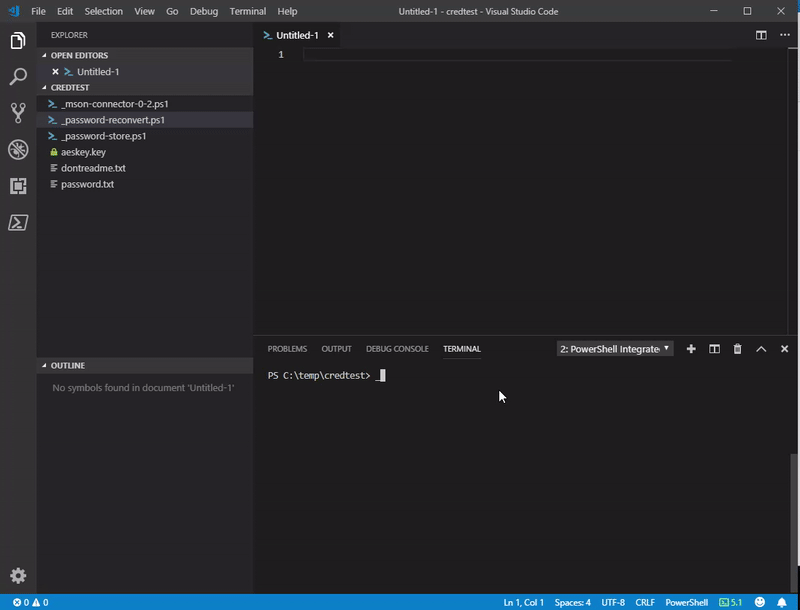Maximize the panel with the chevron icon
The height and width of the screenshot is (610, 800).
[762, 348]
